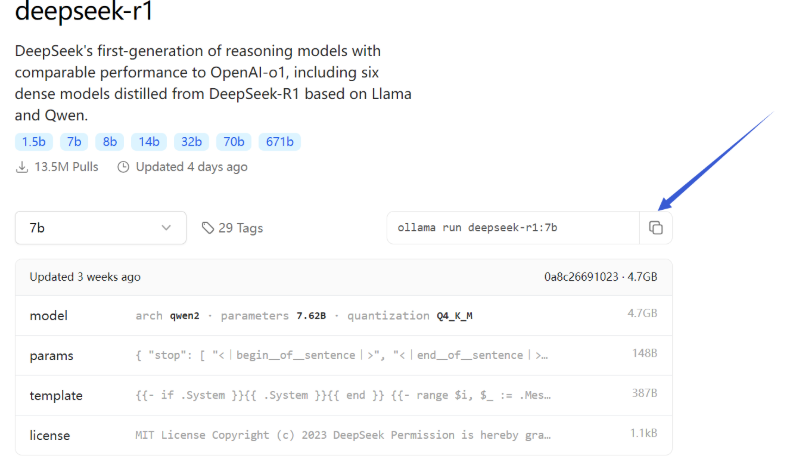Click the download icon next to Pulls
Image resolution: width=802 pixels, height=469 pixels.
point(22,167)
